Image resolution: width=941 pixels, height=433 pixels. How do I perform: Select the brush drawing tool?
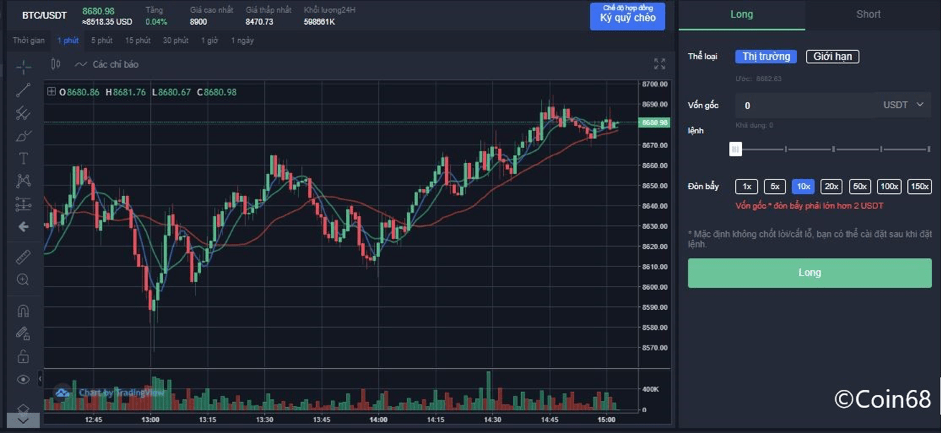[23, 136]
